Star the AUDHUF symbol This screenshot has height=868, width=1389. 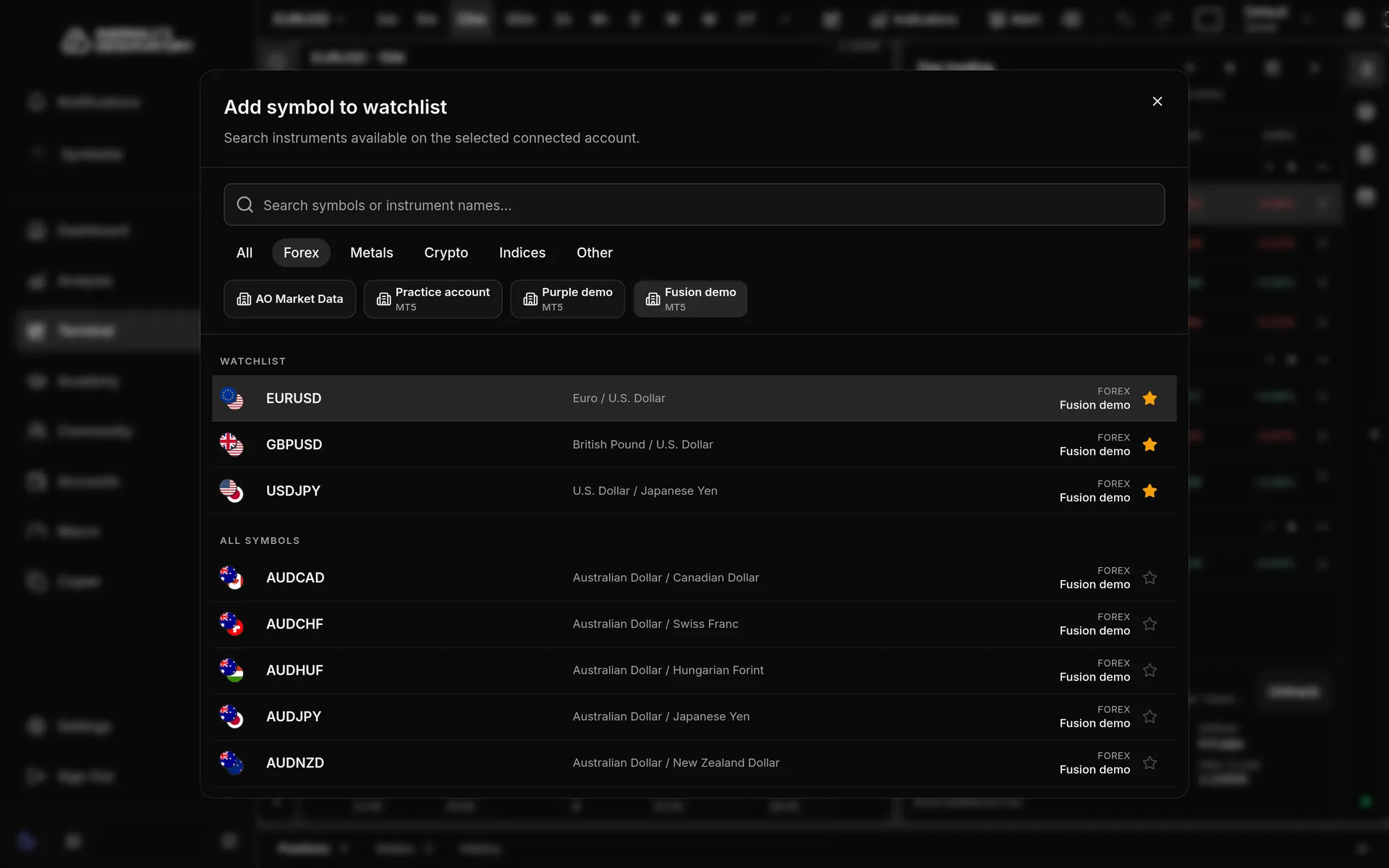(1150, 670)
